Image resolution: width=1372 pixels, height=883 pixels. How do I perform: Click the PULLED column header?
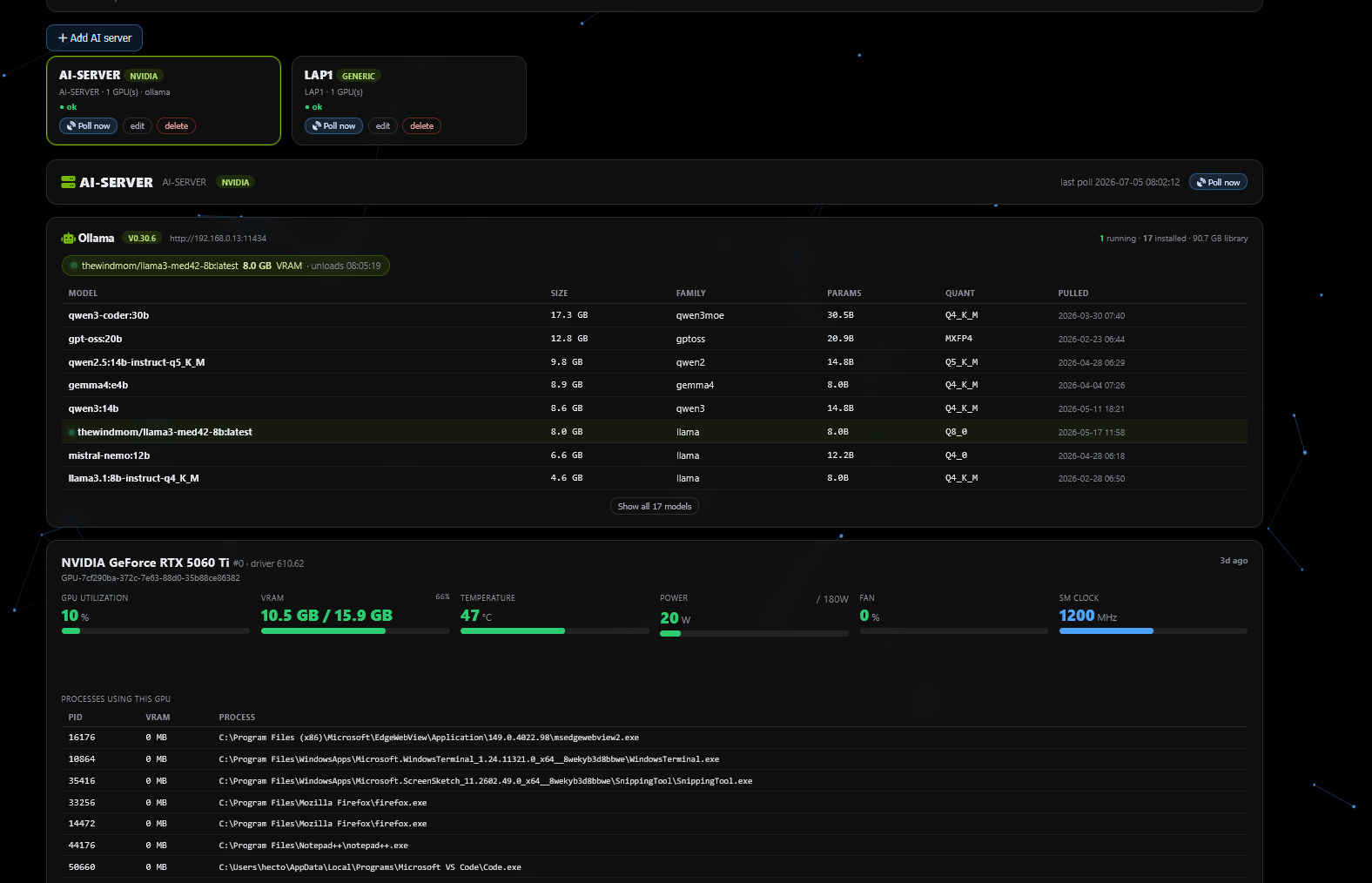[x=1073, y=293]
